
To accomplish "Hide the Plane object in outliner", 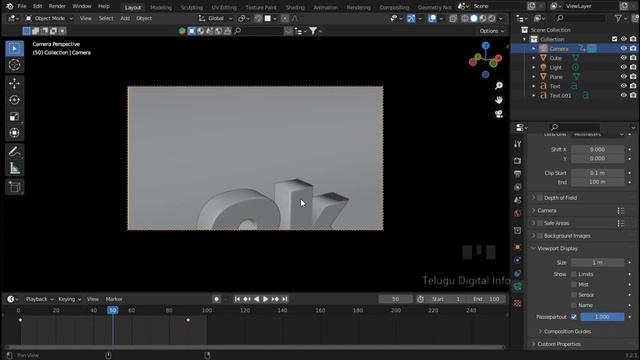I will pyautogui.click(x=623, y=77).
